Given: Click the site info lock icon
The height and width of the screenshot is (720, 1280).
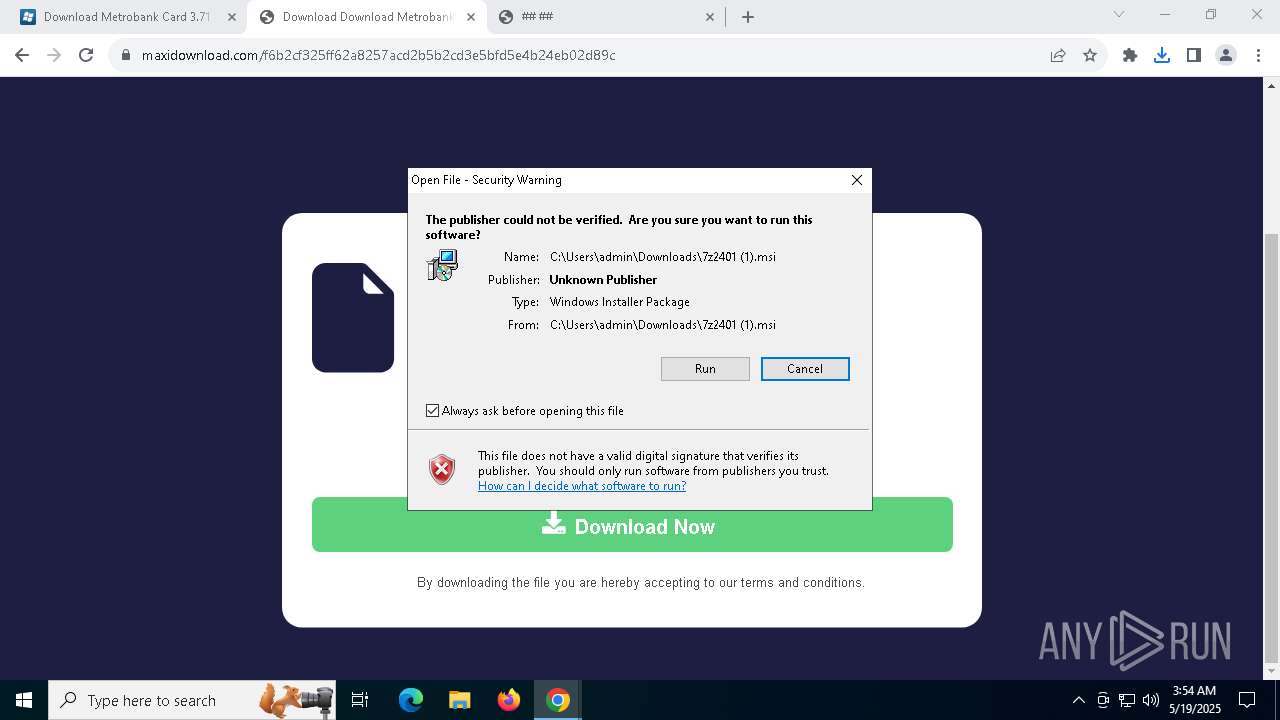Looking at the screenshot, I should tap(126, 55).
